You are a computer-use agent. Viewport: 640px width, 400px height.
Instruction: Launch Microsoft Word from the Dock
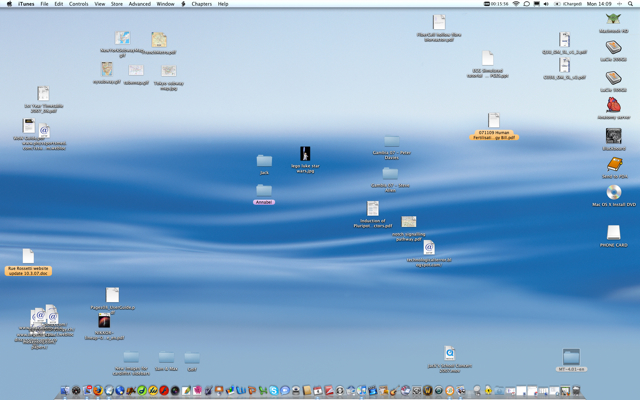(241, 391)
